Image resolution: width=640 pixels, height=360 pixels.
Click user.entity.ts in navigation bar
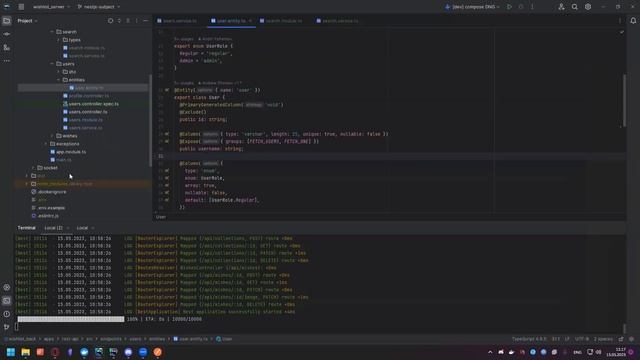[x=191, y=339]
